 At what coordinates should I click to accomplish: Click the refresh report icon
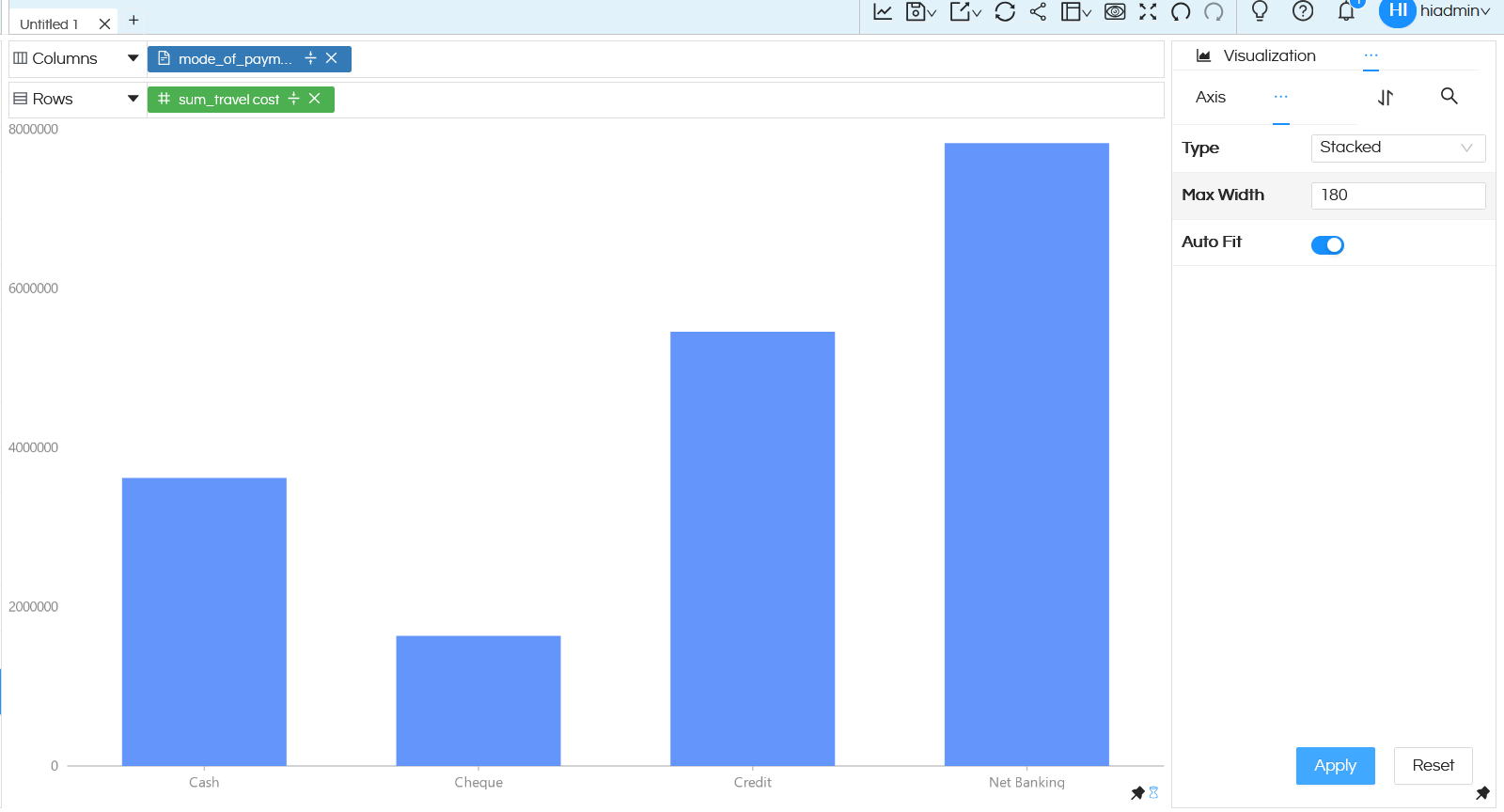click(1005, 11)
